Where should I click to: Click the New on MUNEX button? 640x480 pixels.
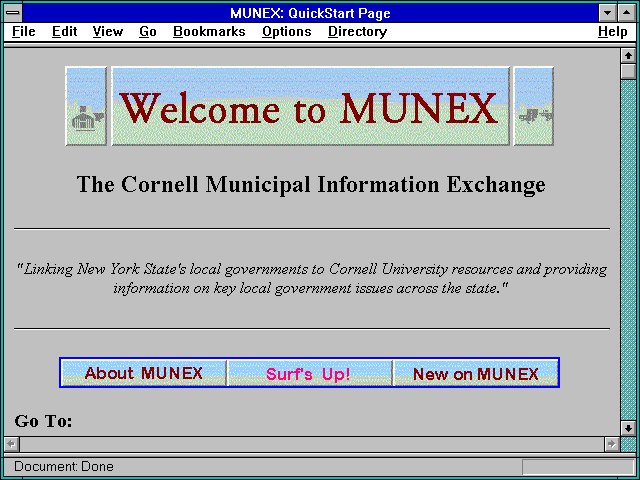click(x=476, y=373)
